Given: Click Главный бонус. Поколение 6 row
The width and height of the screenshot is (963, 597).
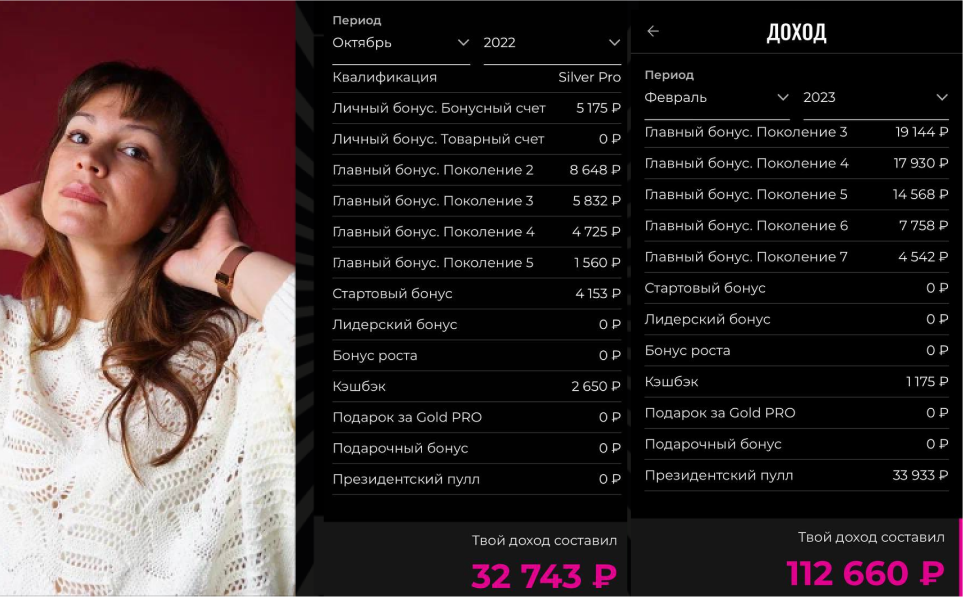Looking at the screenshot, I should (x=797, y=225).
